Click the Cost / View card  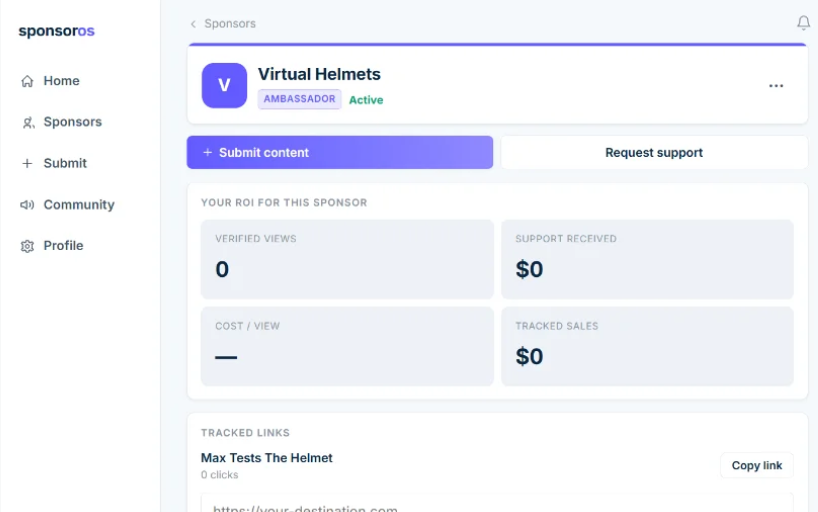[347, 347]
